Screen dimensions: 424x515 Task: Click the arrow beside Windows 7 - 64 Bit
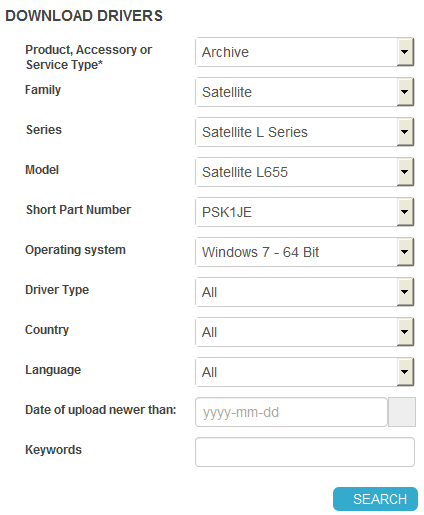[x=405, y=252]
